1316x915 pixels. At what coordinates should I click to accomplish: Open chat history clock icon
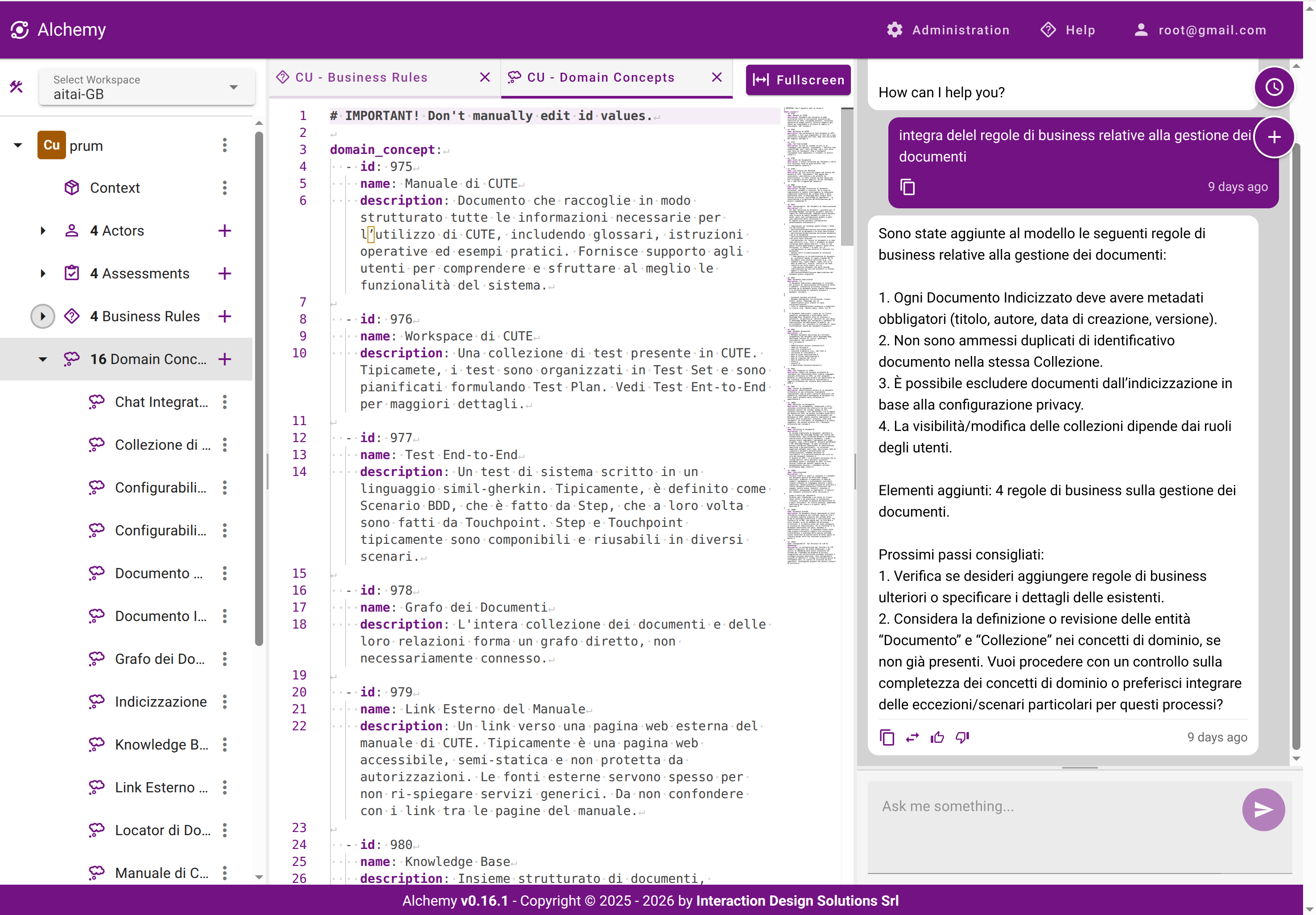(x=1274, y=87)
